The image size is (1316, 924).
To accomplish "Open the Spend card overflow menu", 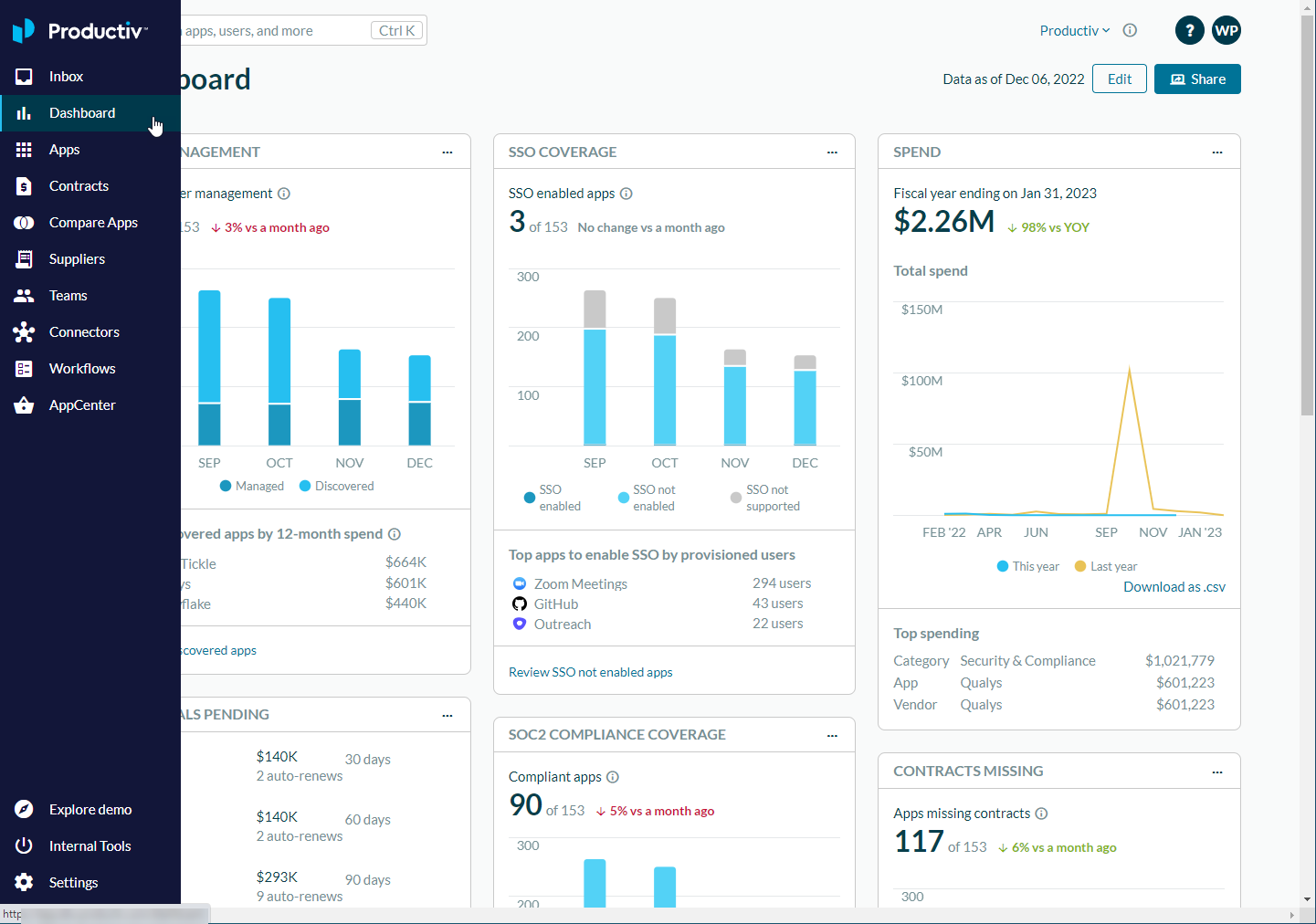I will [x=1216, y=152].
